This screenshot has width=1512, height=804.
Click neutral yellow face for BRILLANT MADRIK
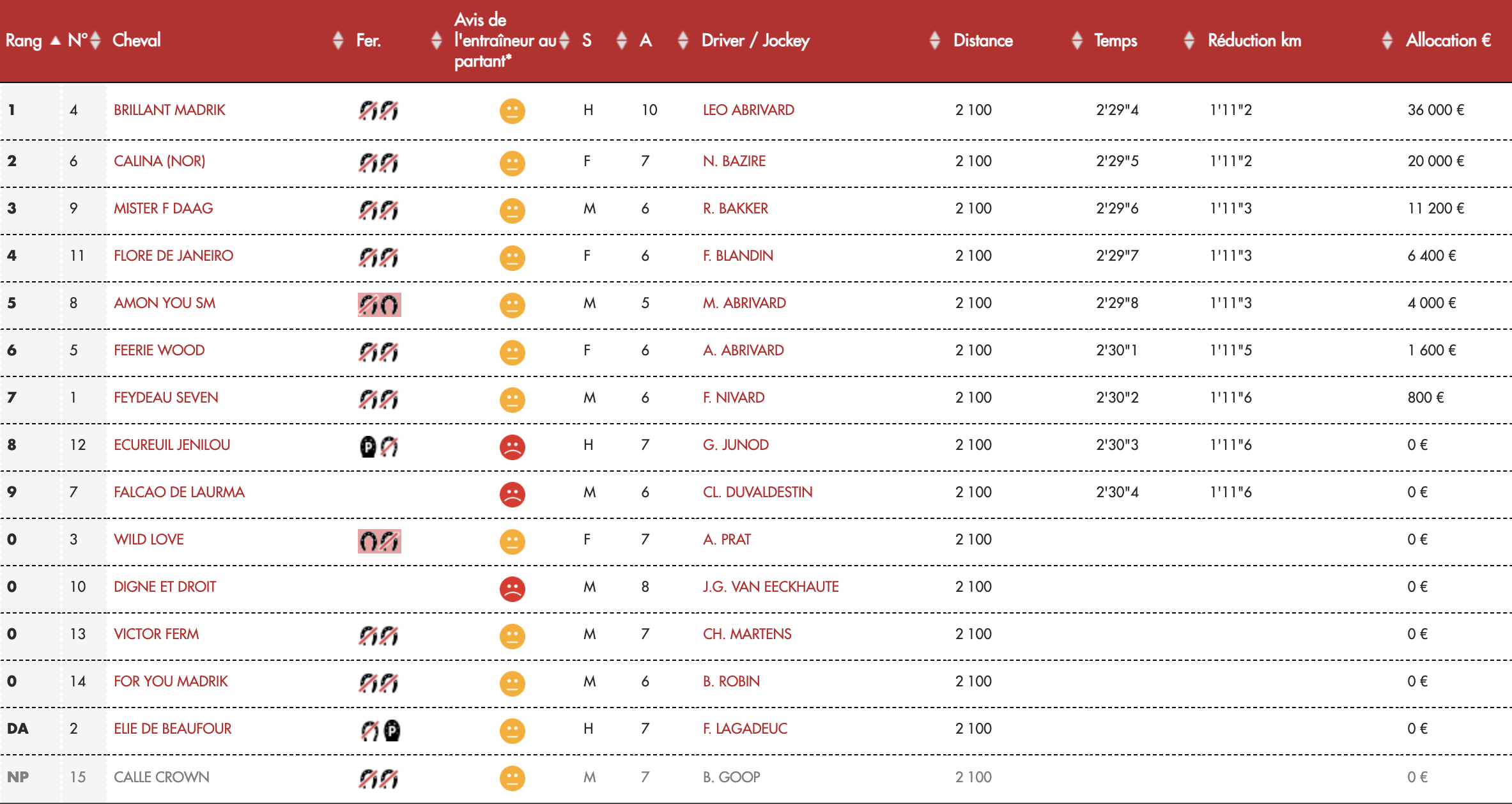coord(512,111)
